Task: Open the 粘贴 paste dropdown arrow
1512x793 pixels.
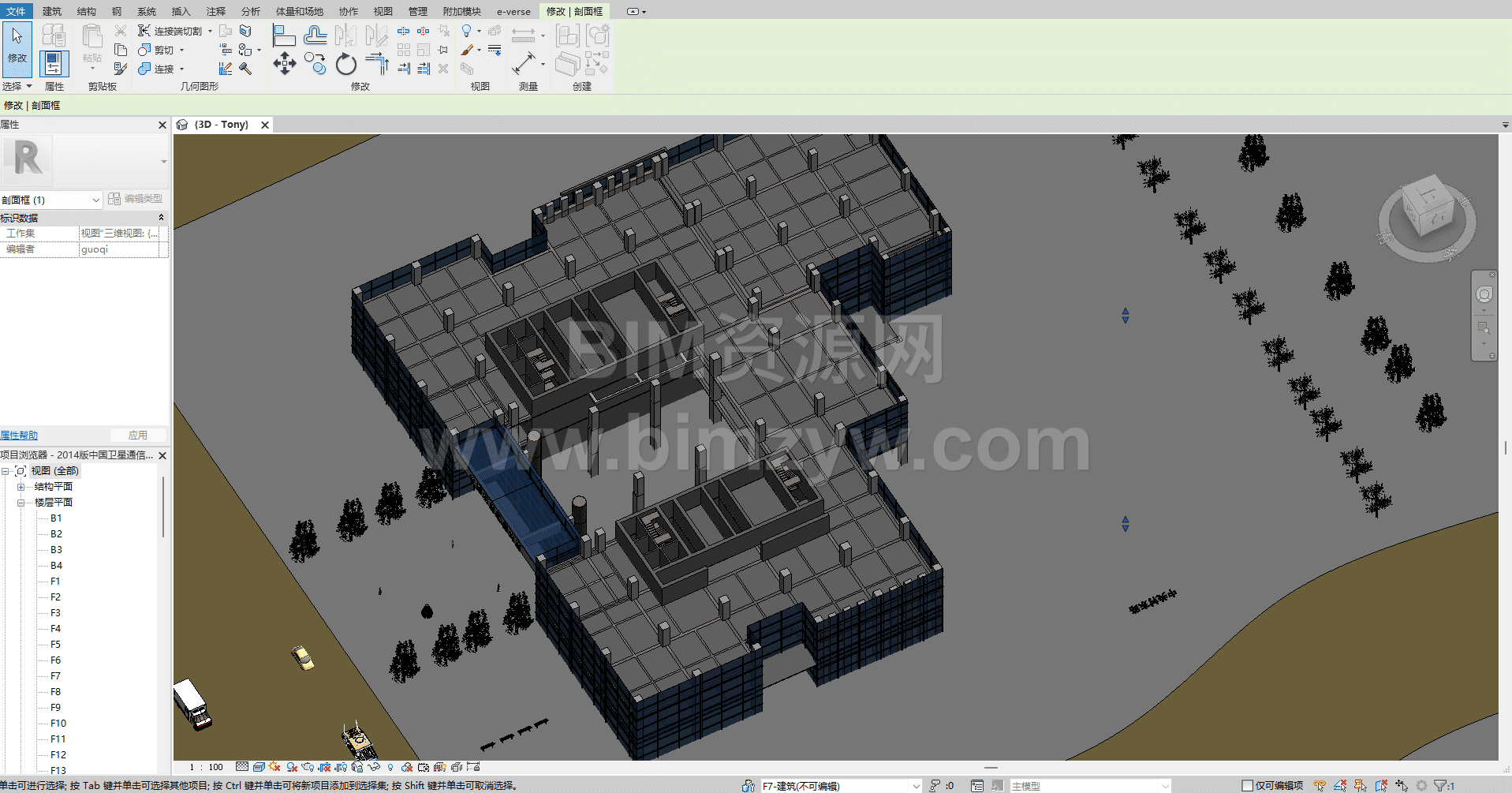Action: 92,68
